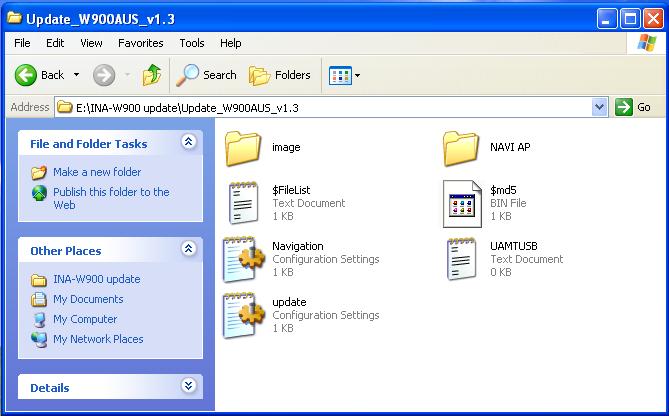Screen dimensions: 669x416
Task: Click Make a new folder link
Action: click(97, 172)
